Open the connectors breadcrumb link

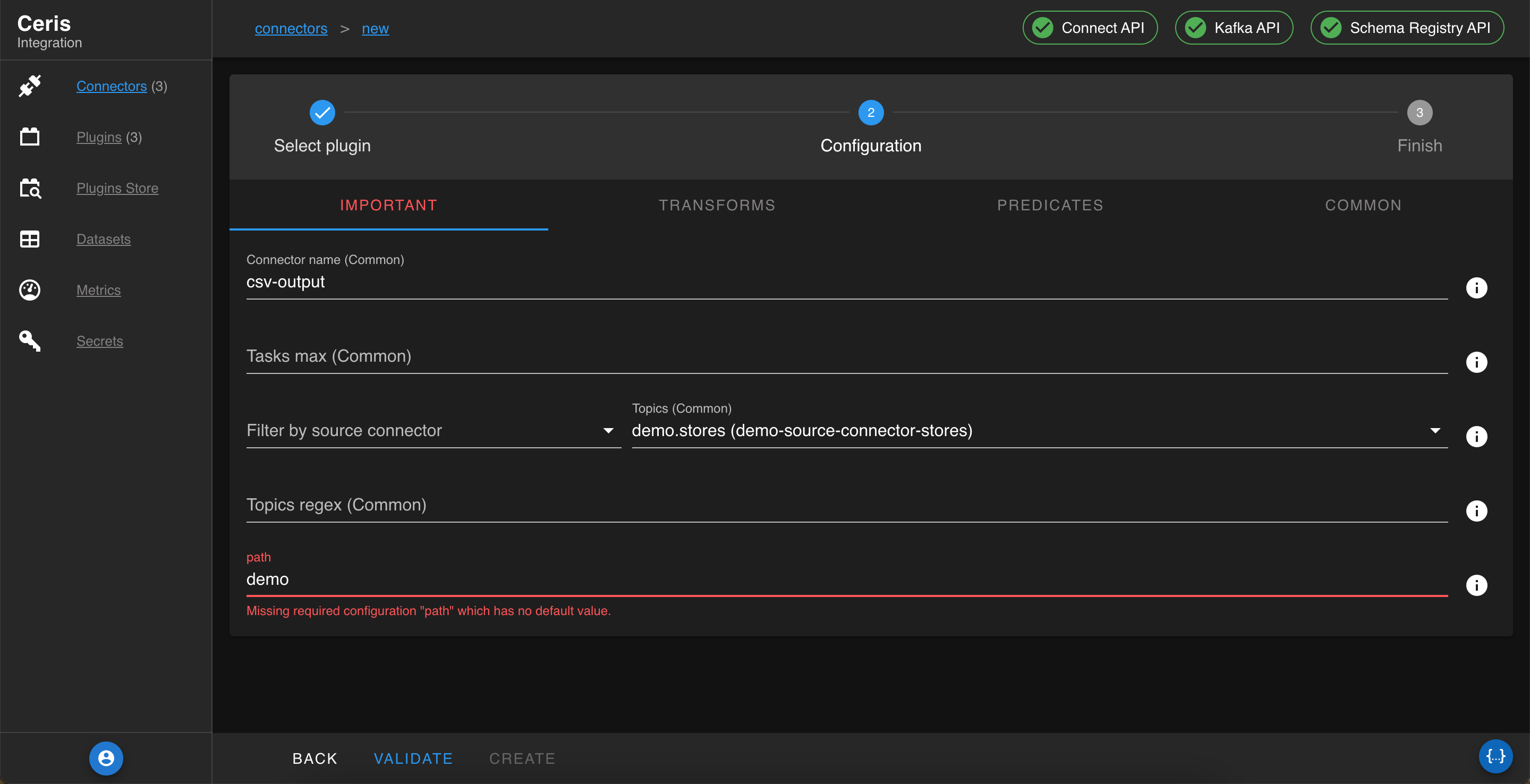tap(291, 29)
